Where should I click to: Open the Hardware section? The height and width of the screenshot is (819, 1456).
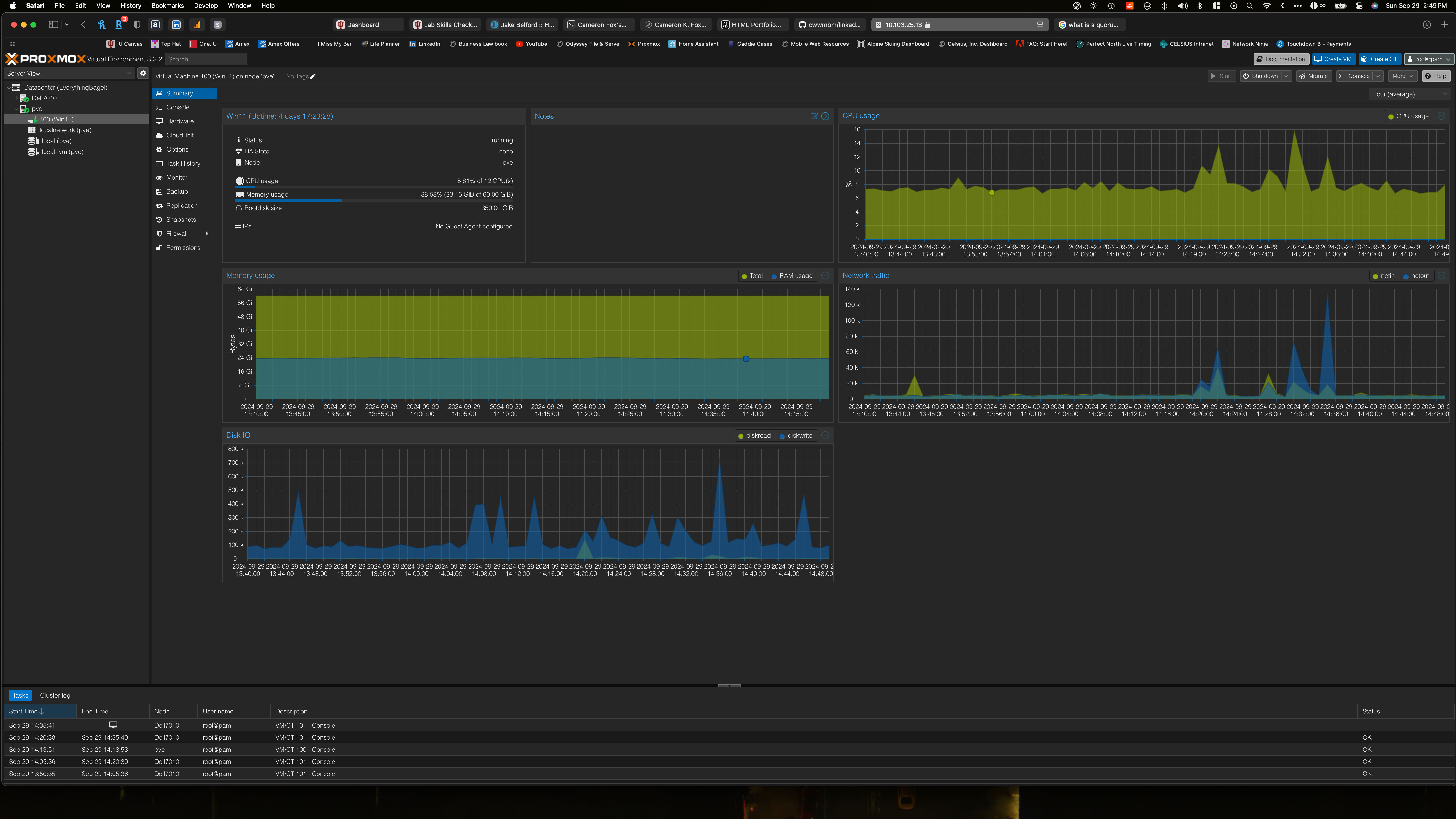180,121
